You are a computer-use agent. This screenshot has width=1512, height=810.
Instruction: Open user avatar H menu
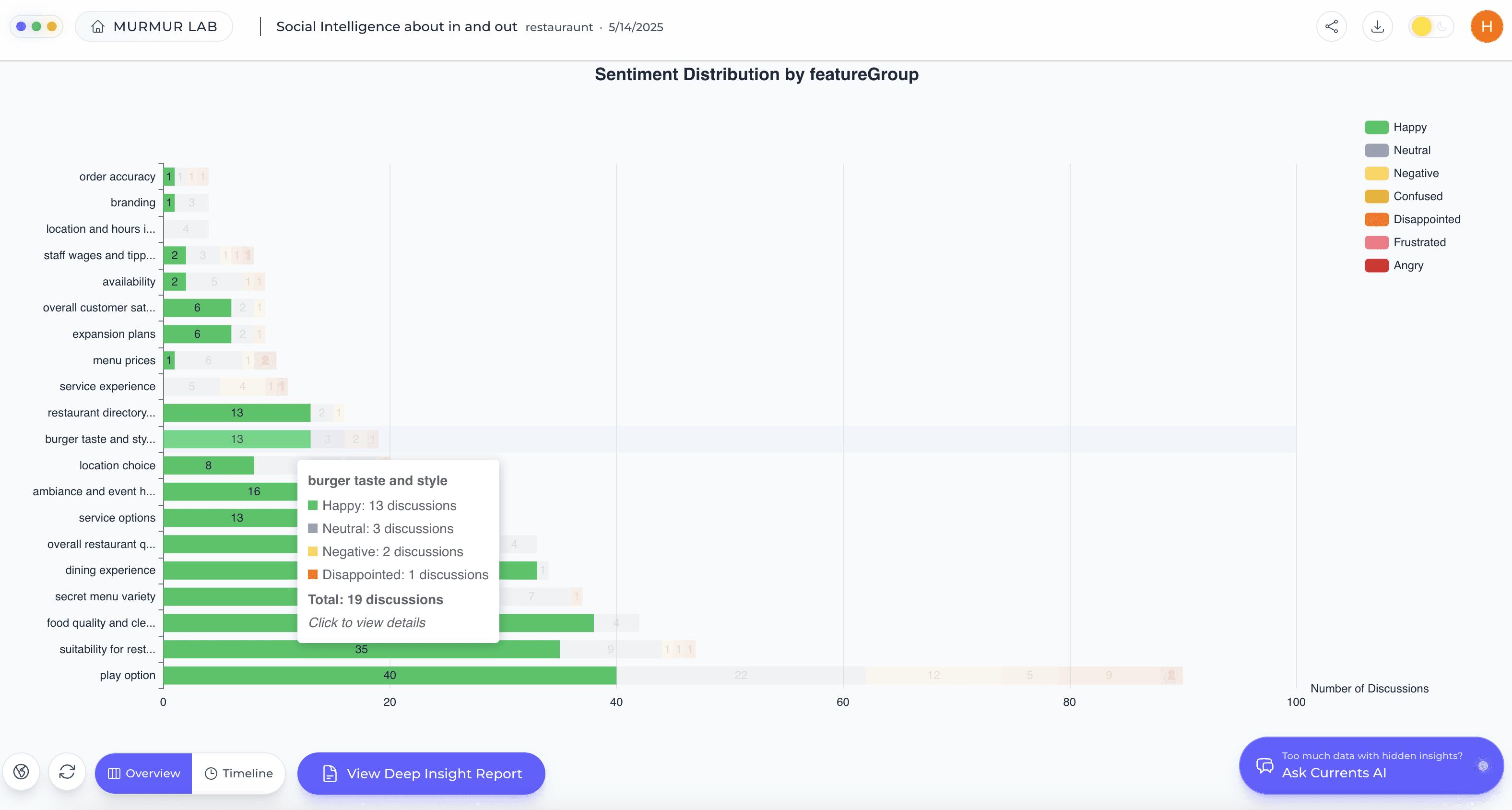coord(1486,26)
